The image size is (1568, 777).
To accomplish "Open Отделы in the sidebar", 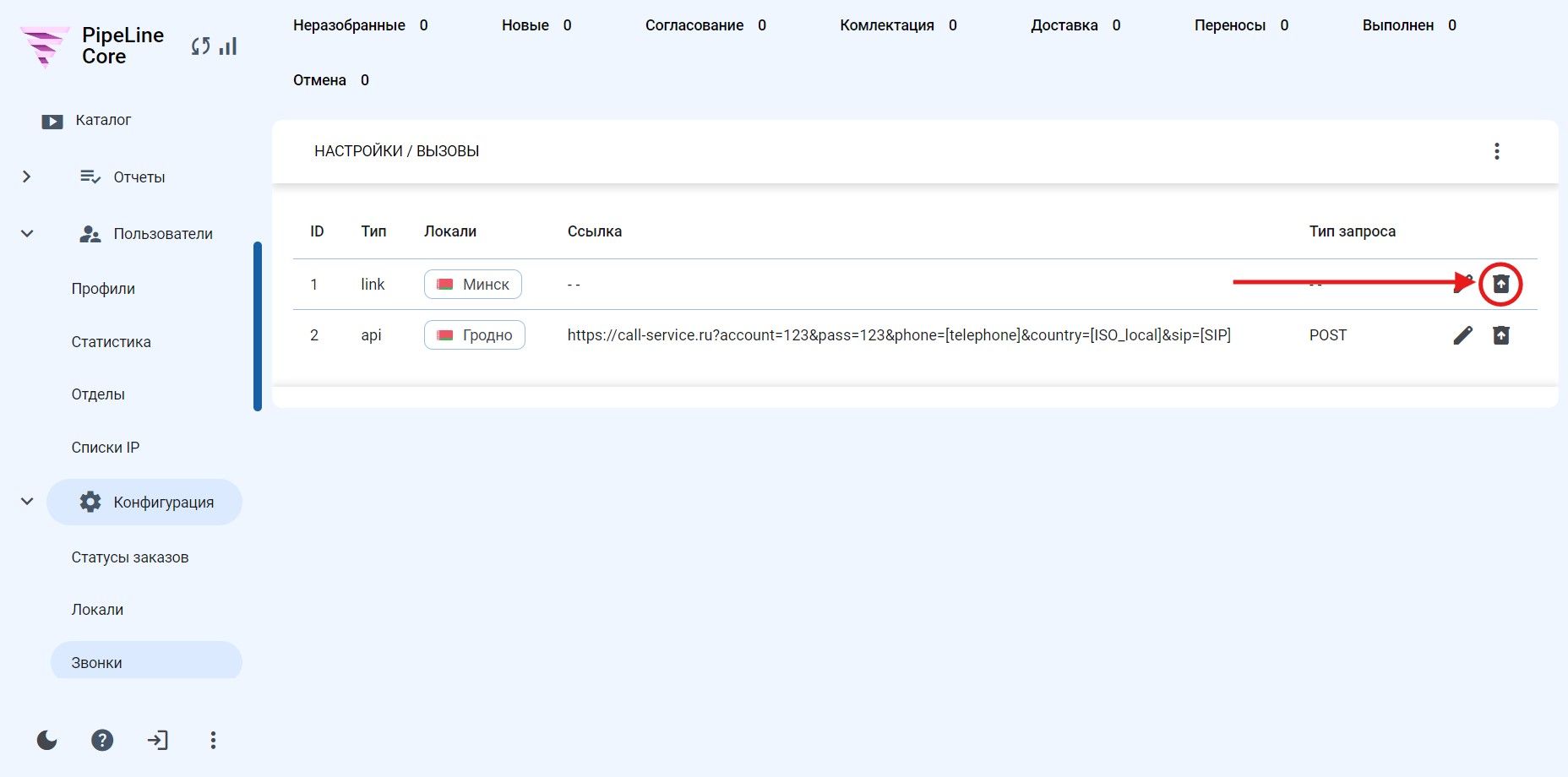I will [x=98, y=394].
